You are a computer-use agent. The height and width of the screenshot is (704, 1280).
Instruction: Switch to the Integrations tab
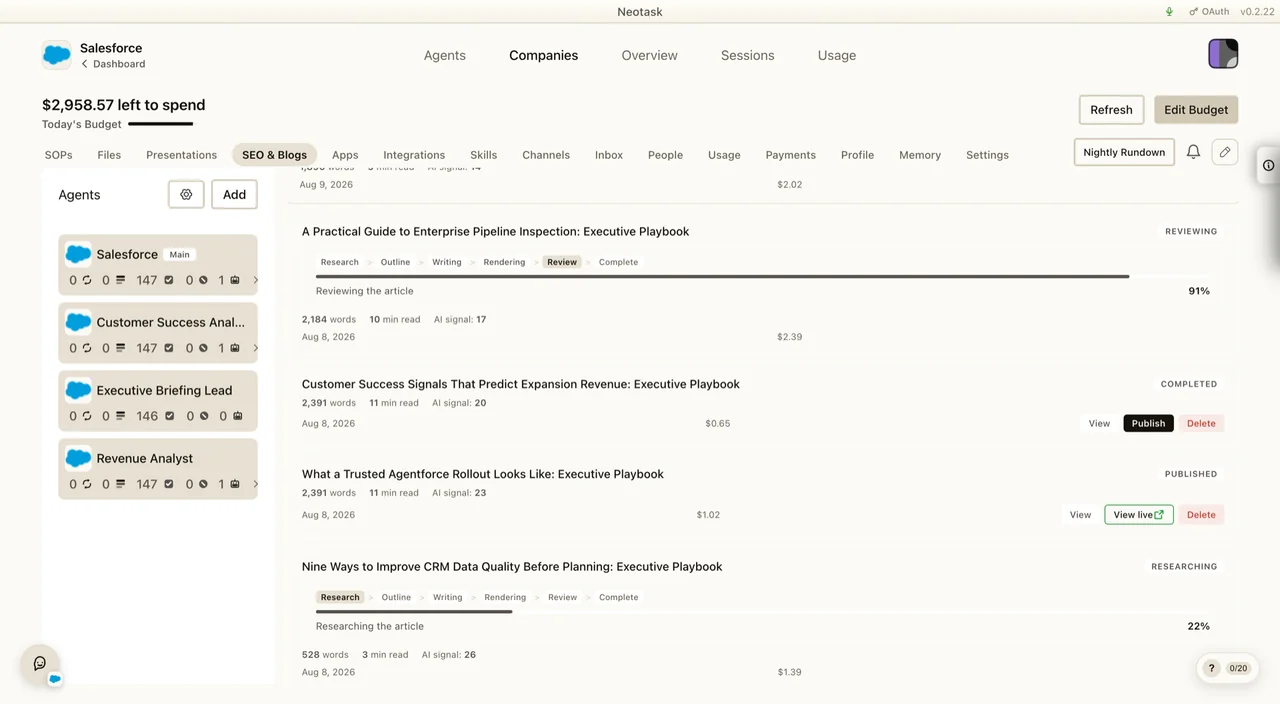coord(414,155)
